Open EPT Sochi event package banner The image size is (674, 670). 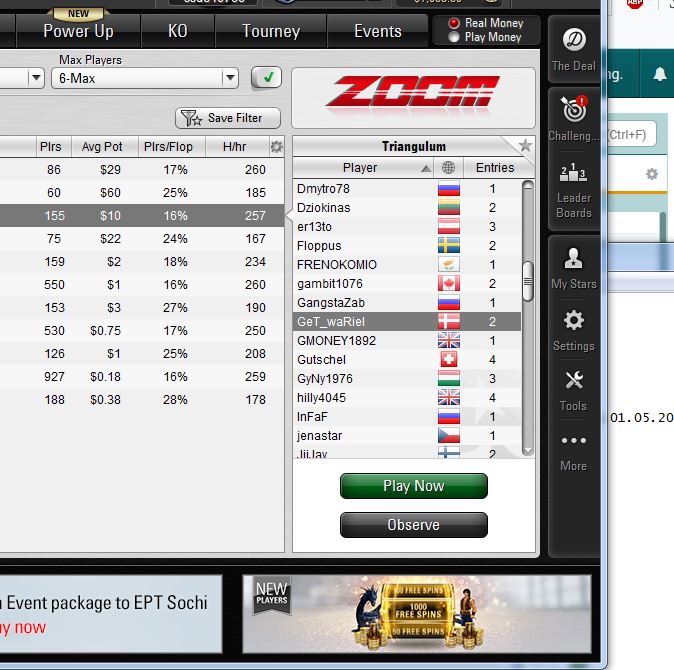110,614
